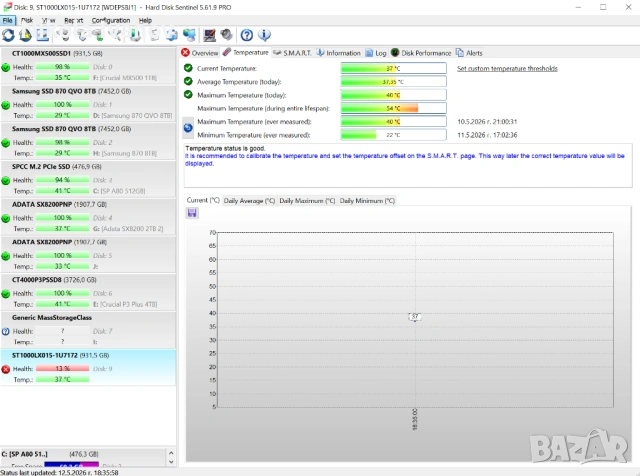Select ADATA SX8200PNP Disk 4 entry
This screenshot has height=476, width=640.
(x=88, y=216)
